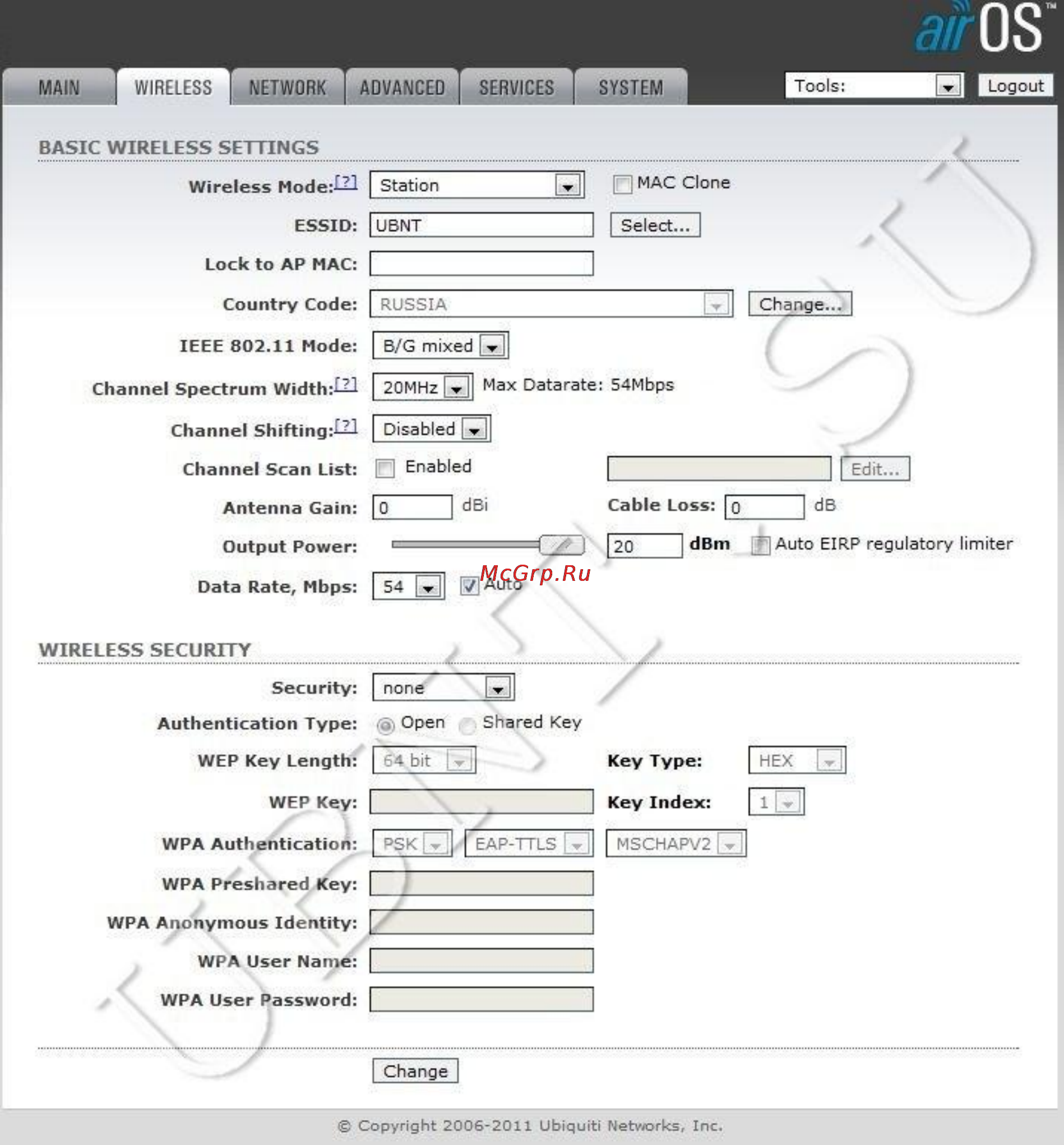Click the Cable Loss input field
The width and height of the screenshot is (1064, 1145).
click(x=765, y=507)
